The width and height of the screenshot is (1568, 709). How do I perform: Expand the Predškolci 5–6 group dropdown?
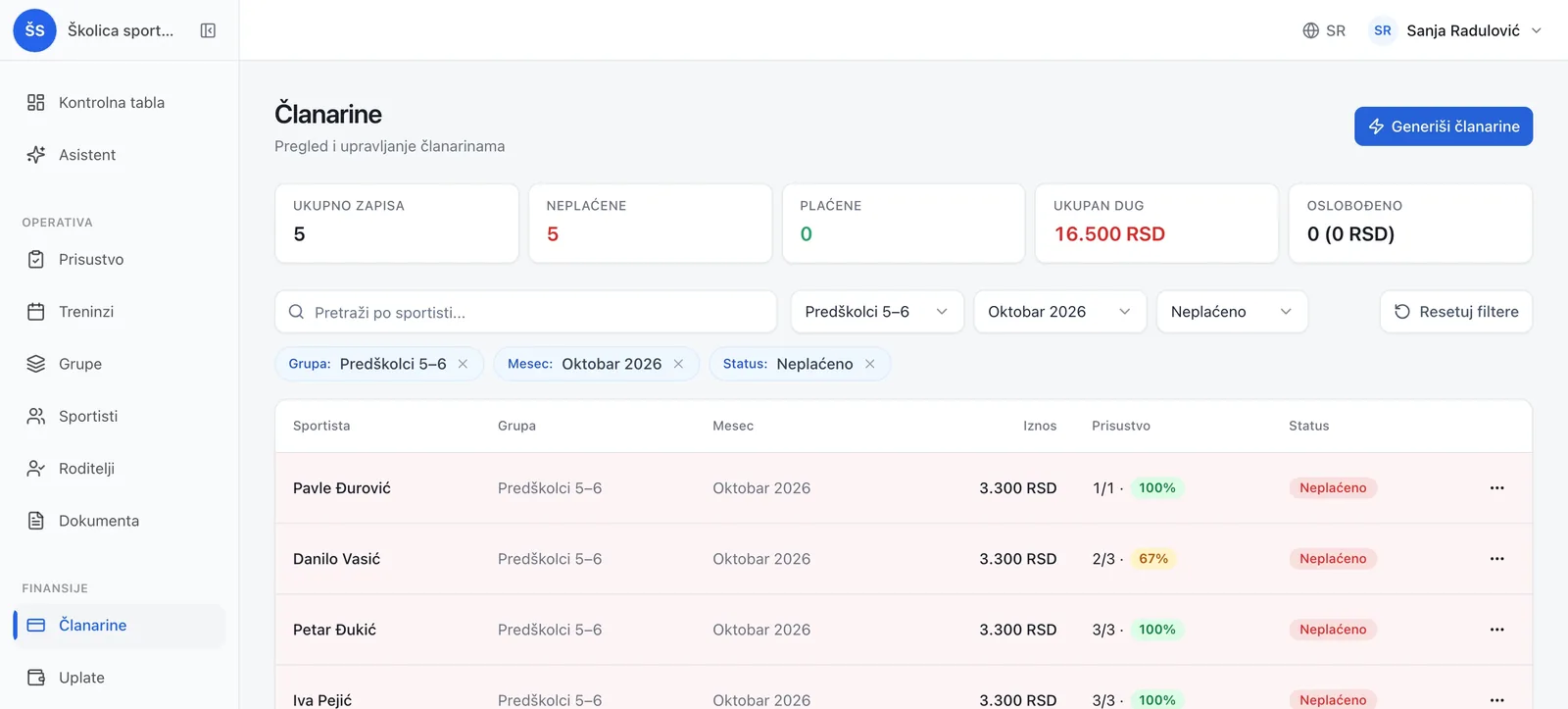click(877, 312)
